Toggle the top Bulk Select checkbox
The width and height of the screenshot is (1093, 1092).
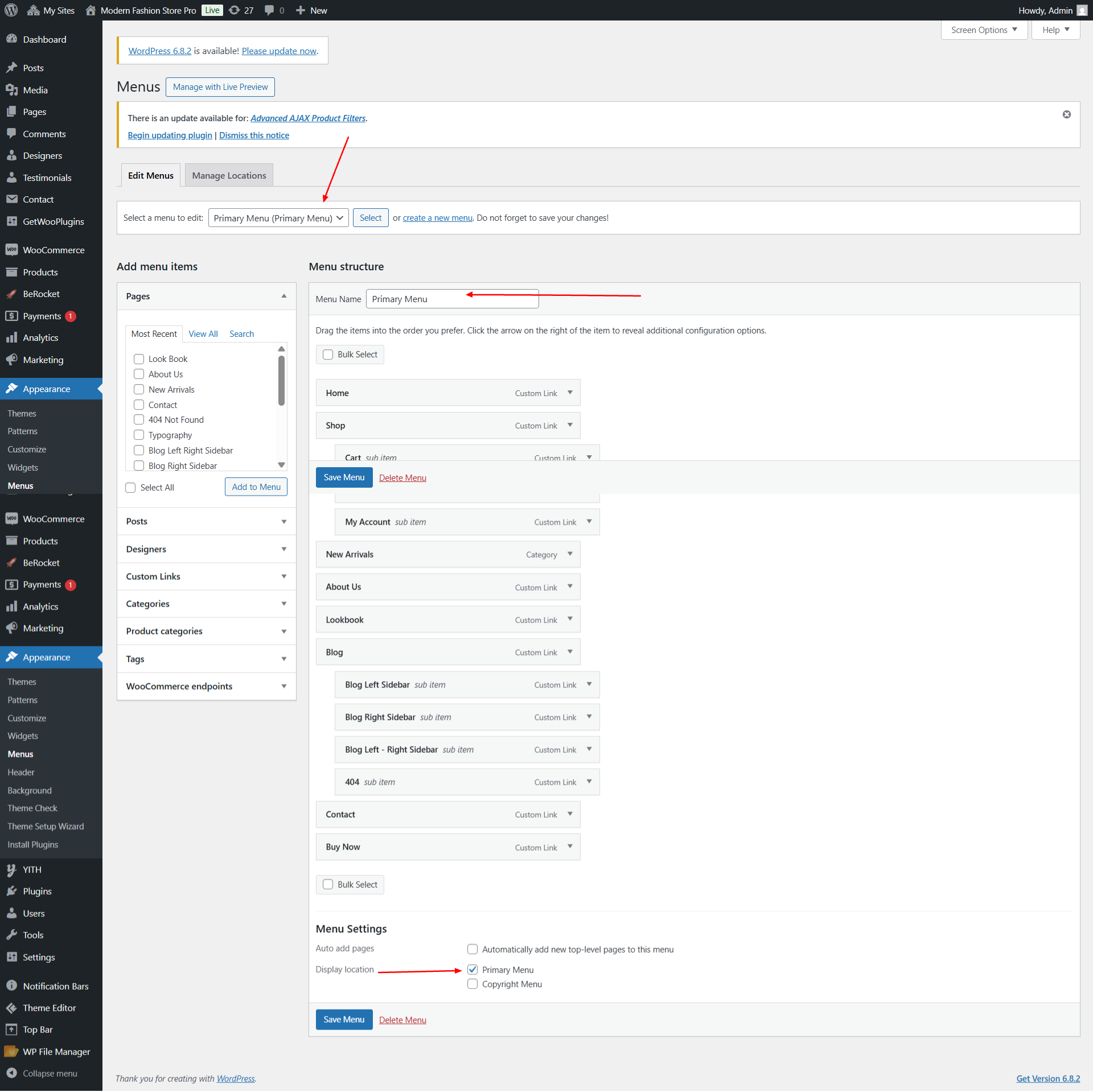[x=328, y=355]
